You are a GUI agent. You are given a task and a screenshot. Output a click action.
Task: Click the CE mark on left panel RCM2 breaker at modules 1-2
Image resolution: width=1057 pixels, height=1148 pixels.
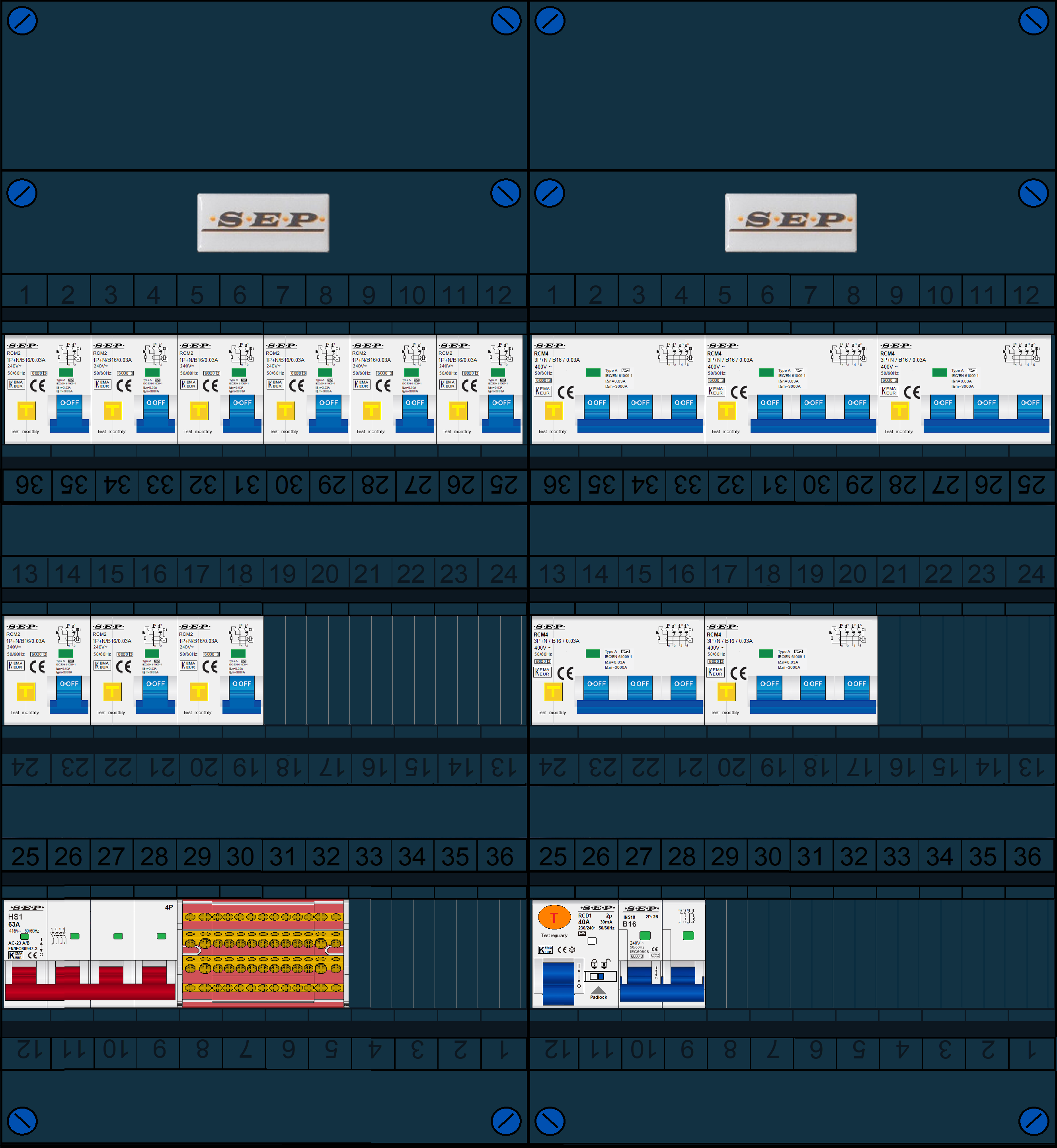tap(38, 386)
